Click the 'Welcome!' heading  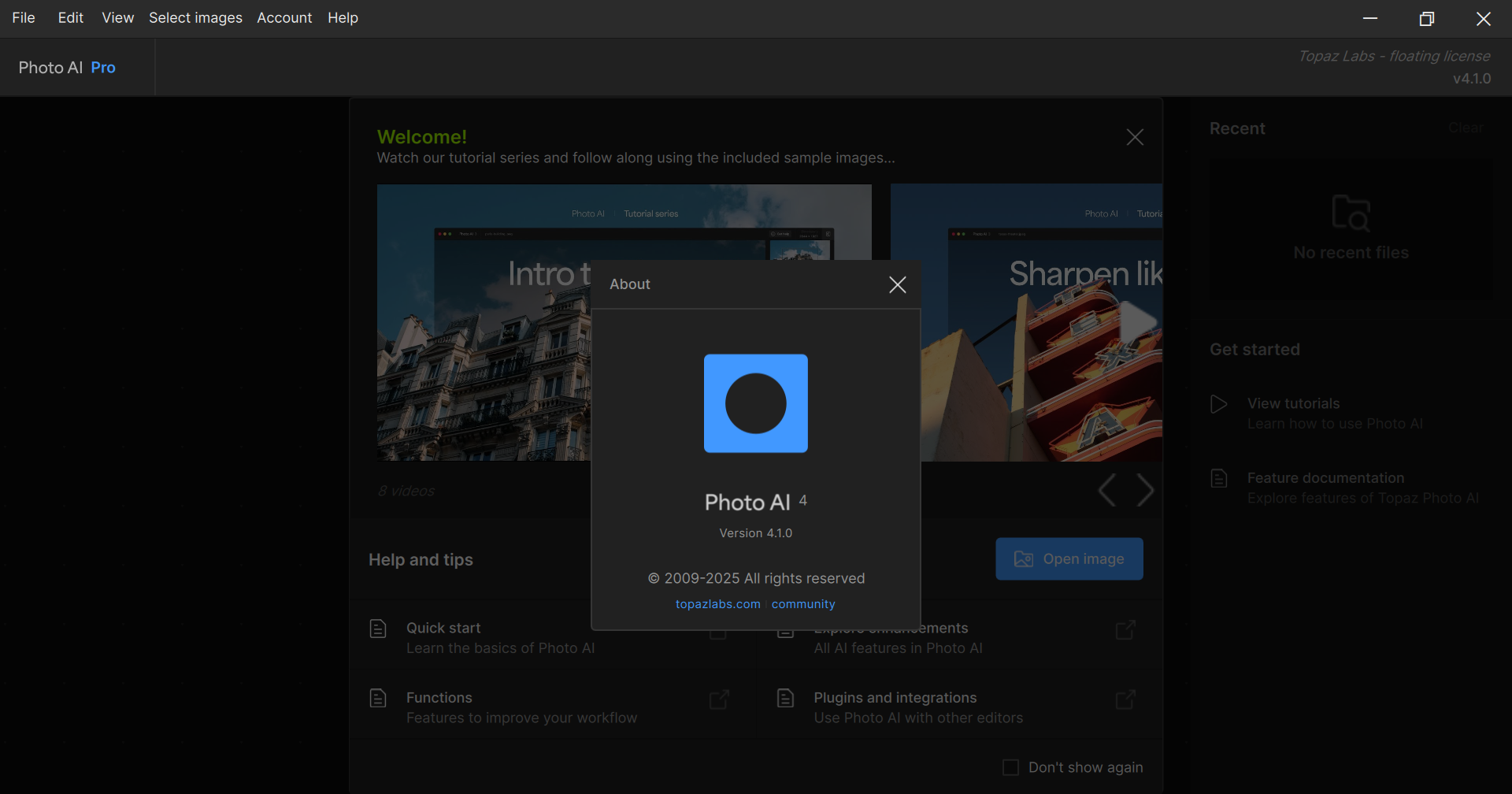(x=422, y=137)
